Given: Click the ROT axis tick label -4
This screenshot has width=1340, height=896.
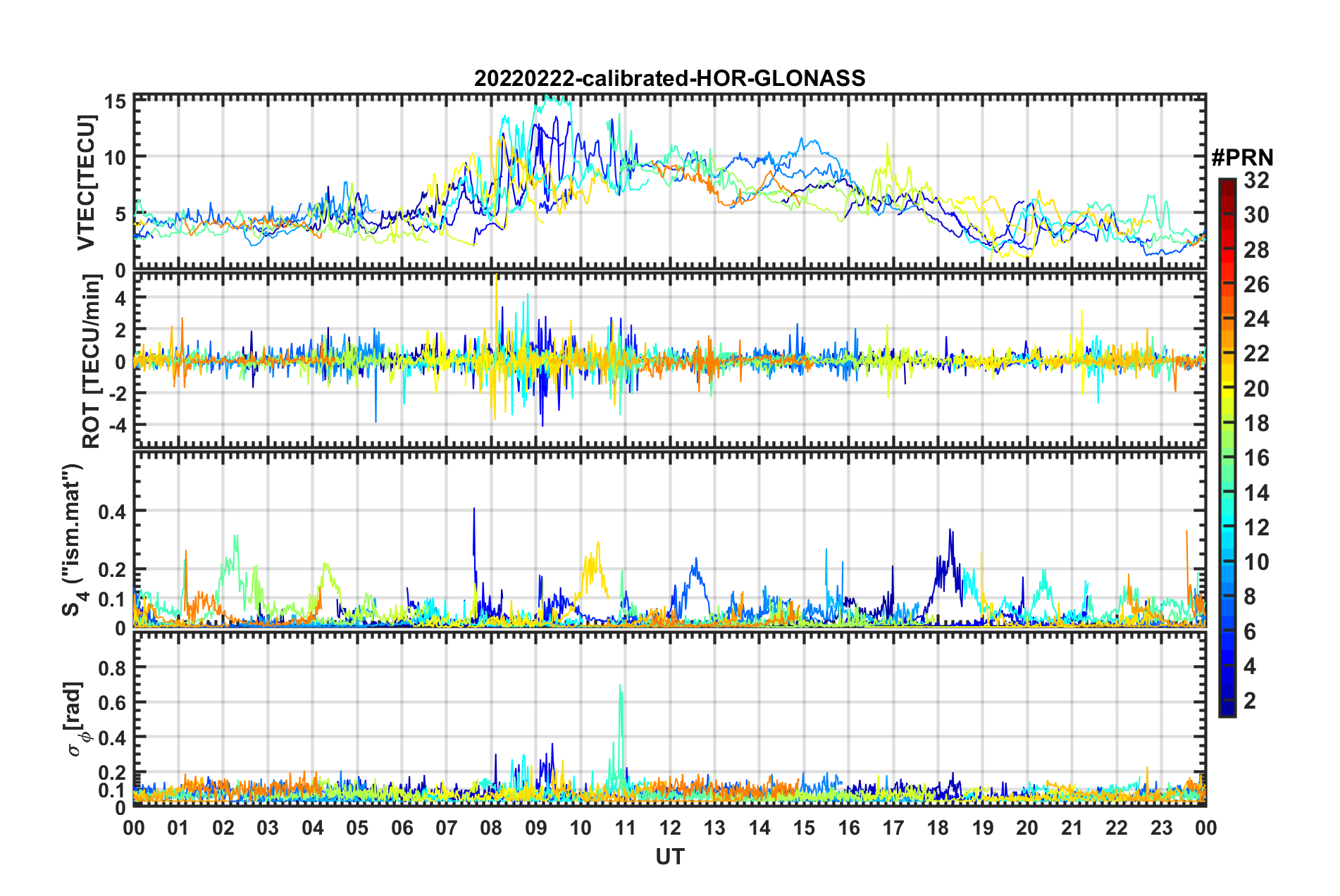Looking at the screenshot, I should (x=117, y=426).
